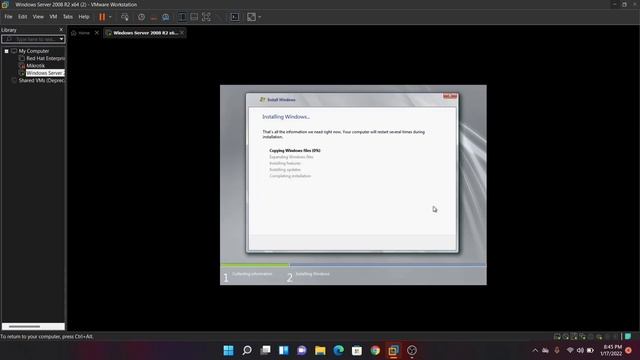Click the Installing Windows stage 2 label
The width and height of the screenshot is (640, 360).
pyautogui.click(x=313, y=274)
